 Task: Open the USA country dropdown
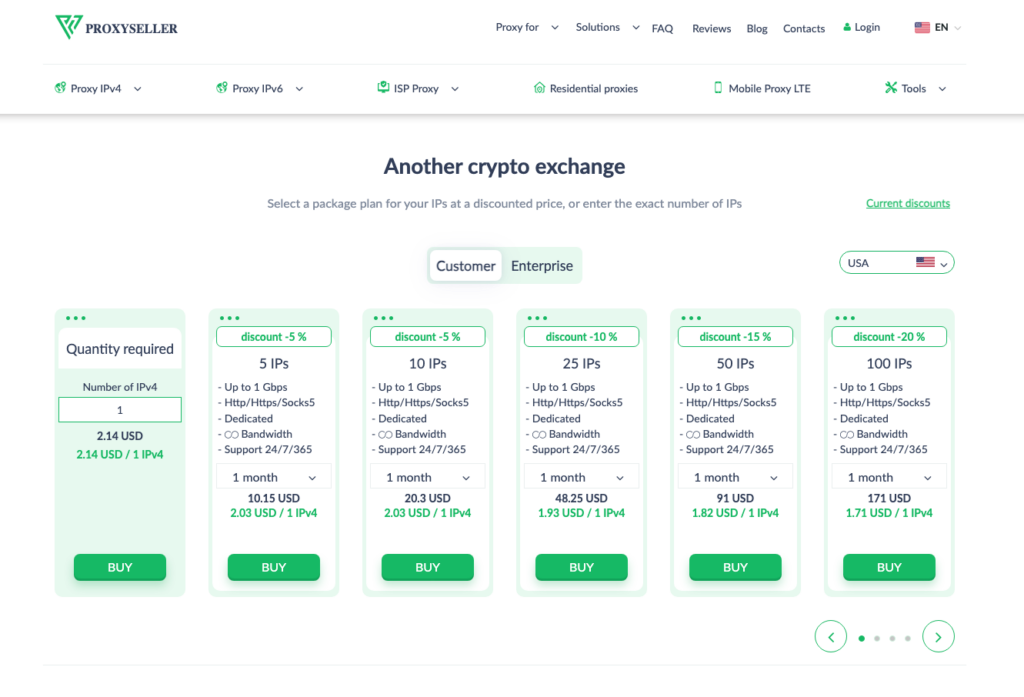pos(897,263)
